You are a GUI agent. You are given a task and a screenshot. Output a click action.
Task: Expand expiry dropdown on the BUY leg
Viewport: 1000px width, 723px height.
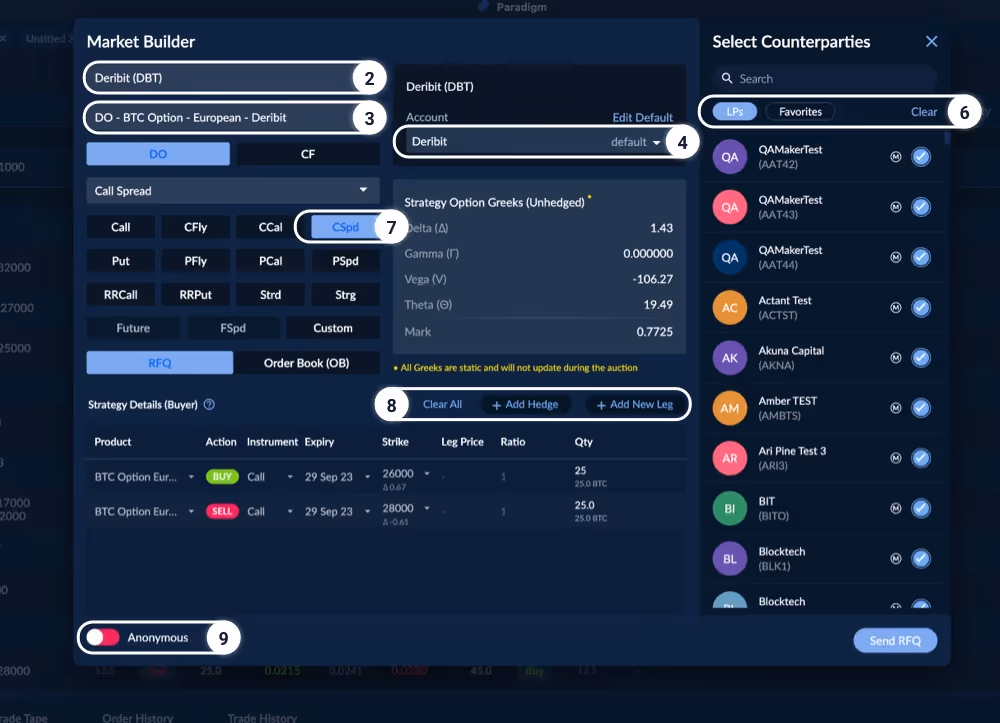point(367,477)
